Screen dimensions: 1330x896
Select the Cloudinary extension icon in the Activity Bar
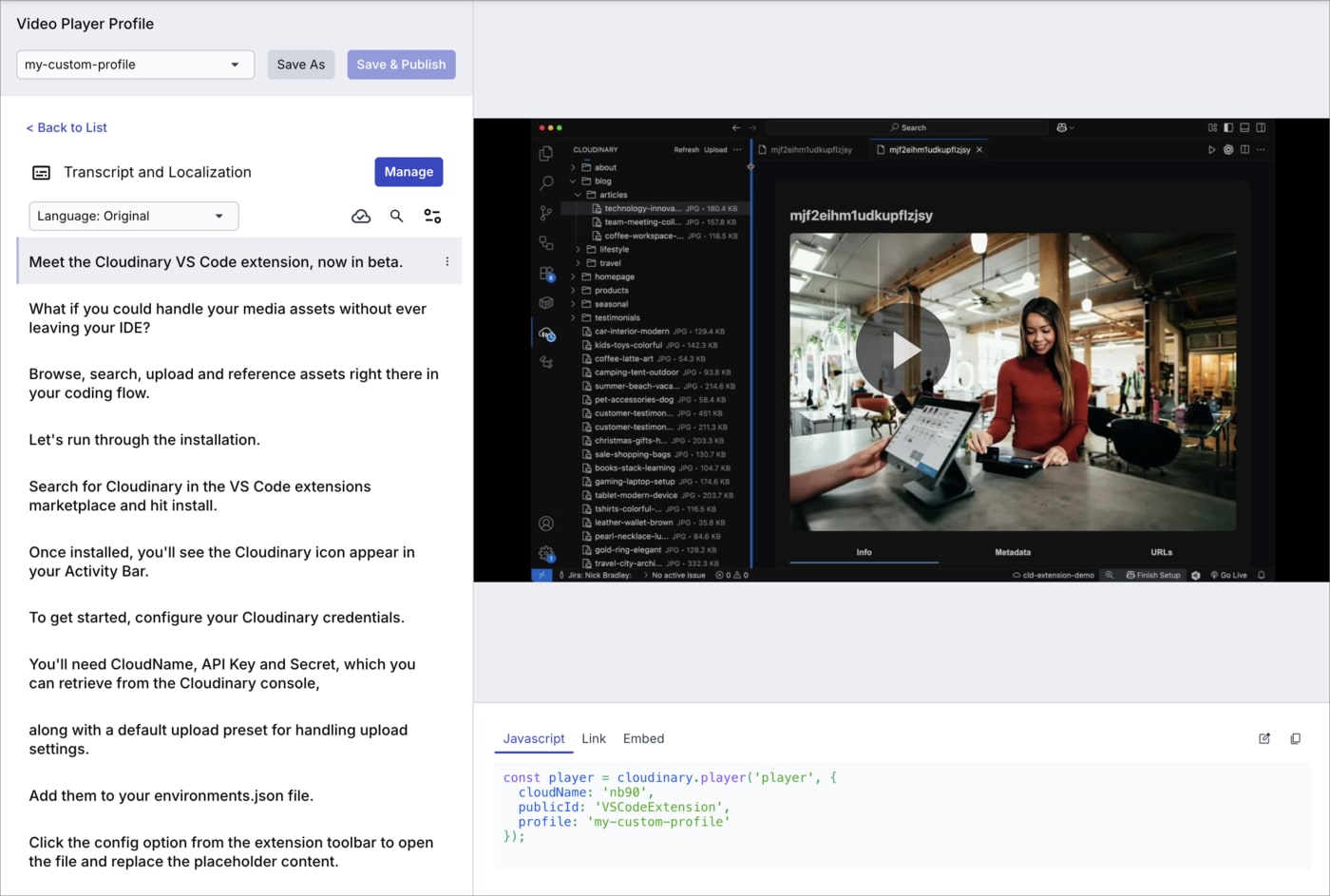click(546, 334)
